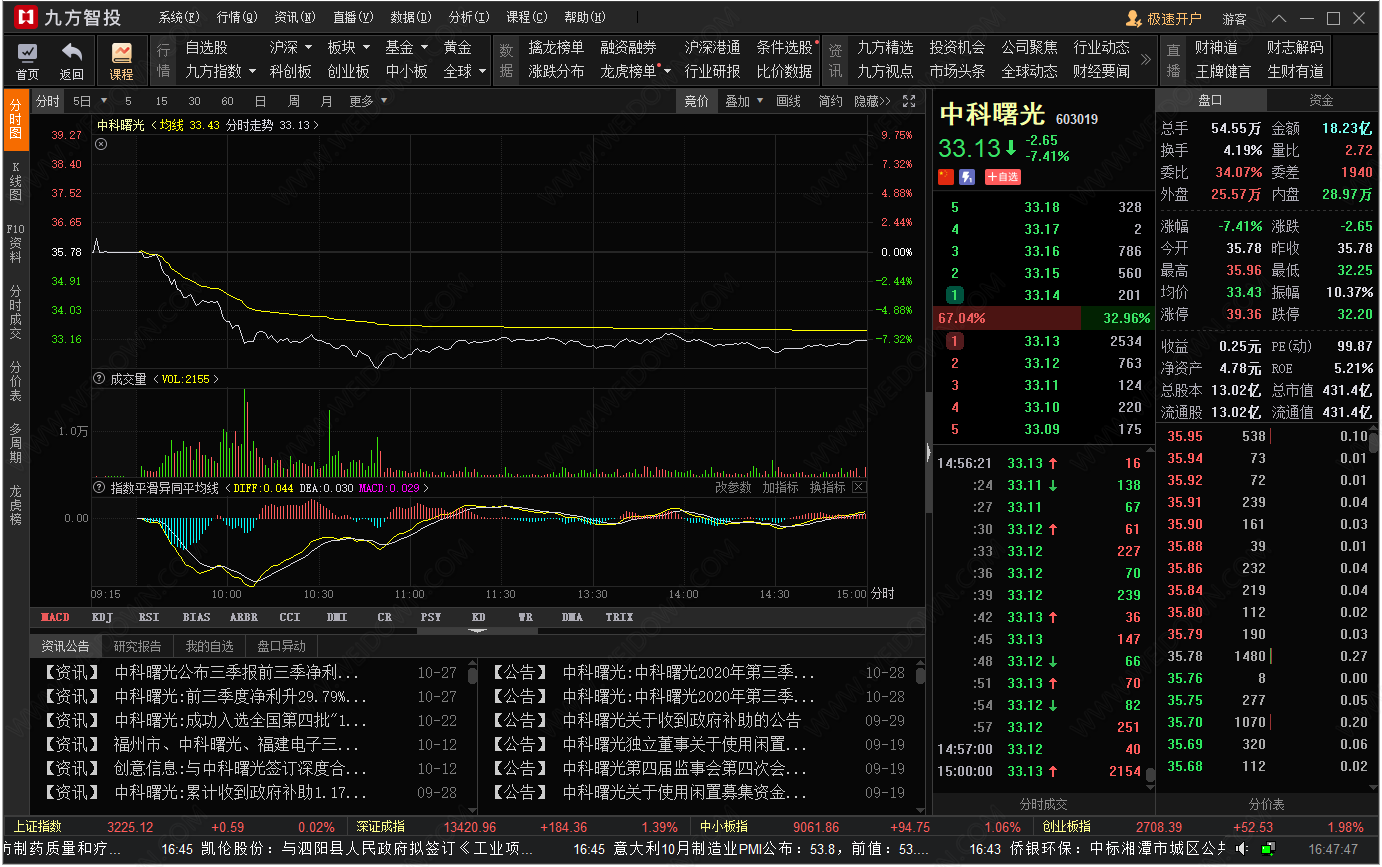The width and height of the screenshot is (1382, 867).
Task: Click the 换指标 button
Action: 827,487
